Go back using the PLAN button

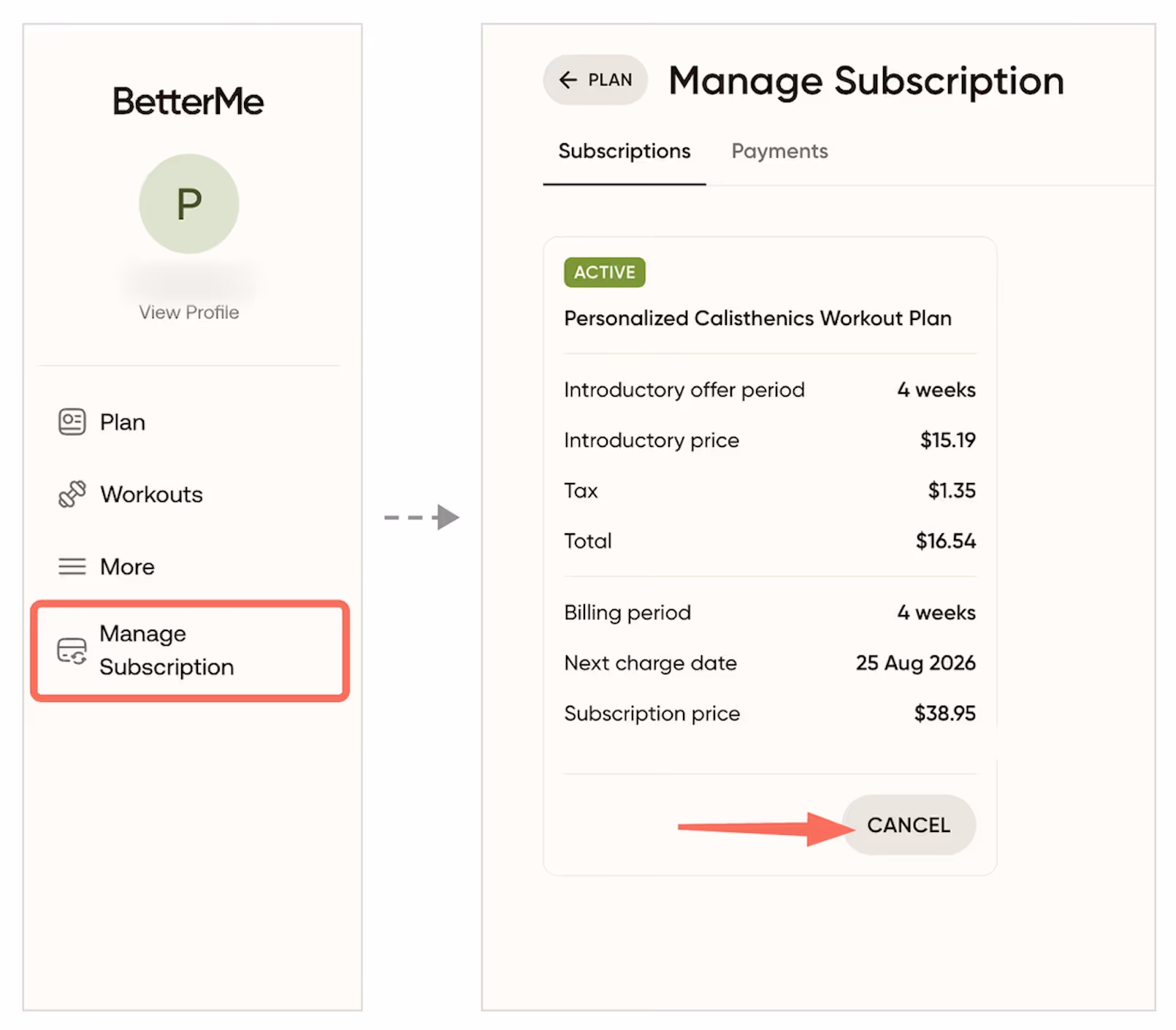[x=595, y=80]
